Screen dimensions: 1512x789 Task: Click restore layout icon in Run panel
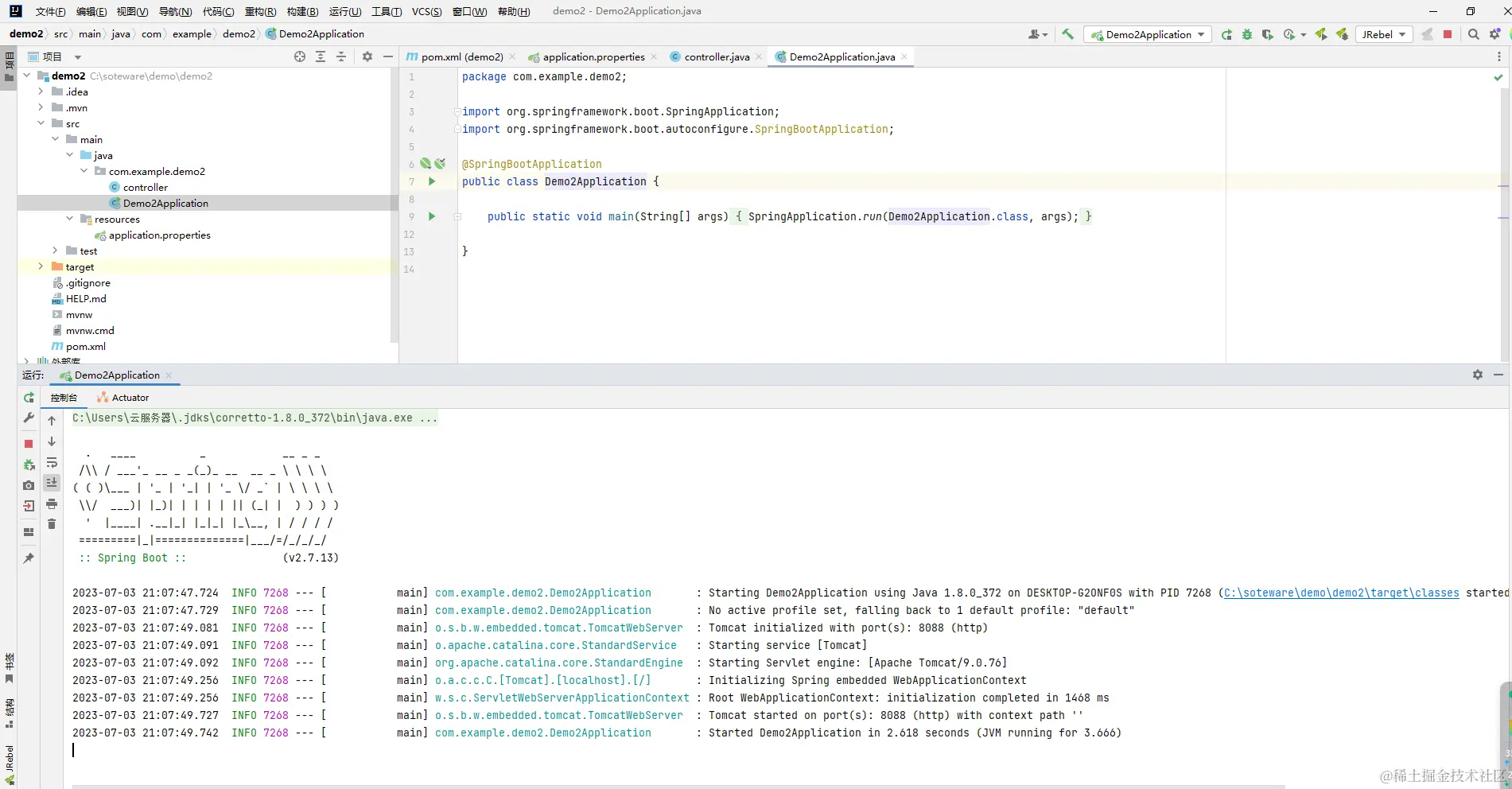tap(29, 532)
